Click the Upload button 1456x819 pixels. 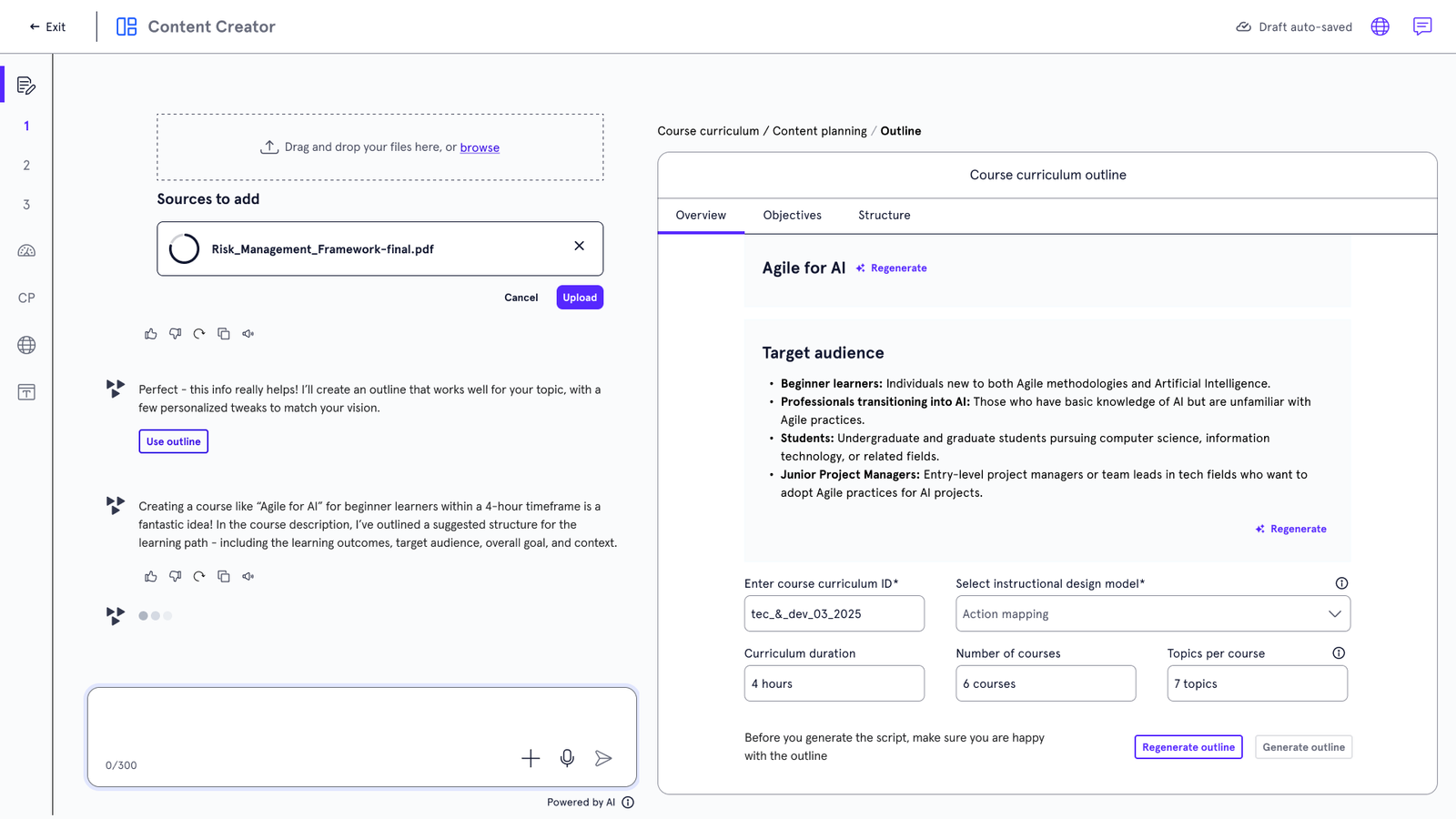580,298
